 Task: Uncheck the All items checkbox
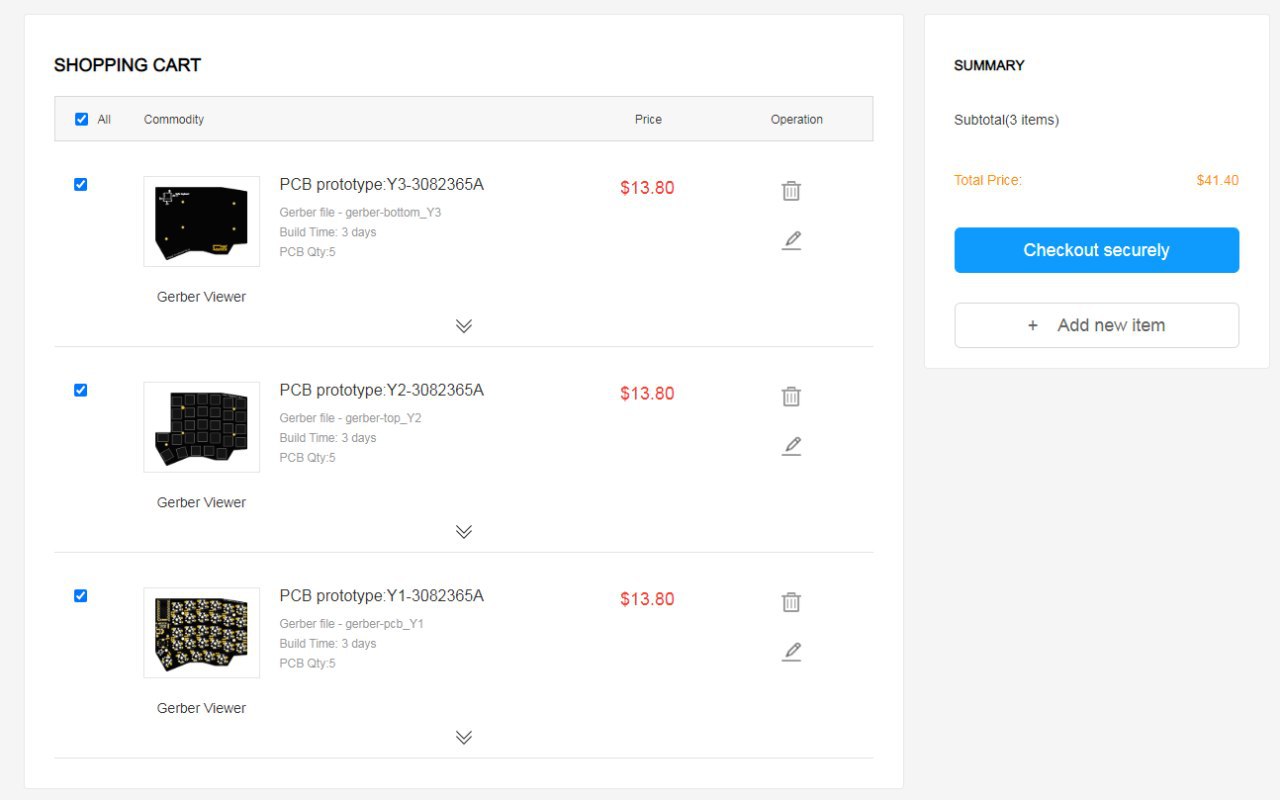pos(81,119)
